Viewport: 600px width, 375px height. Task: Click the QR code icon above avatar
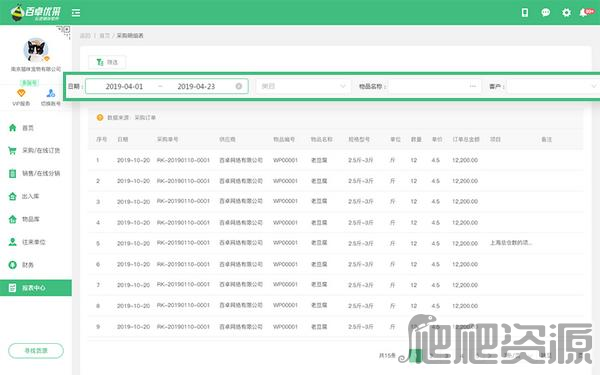click(65, 31)
